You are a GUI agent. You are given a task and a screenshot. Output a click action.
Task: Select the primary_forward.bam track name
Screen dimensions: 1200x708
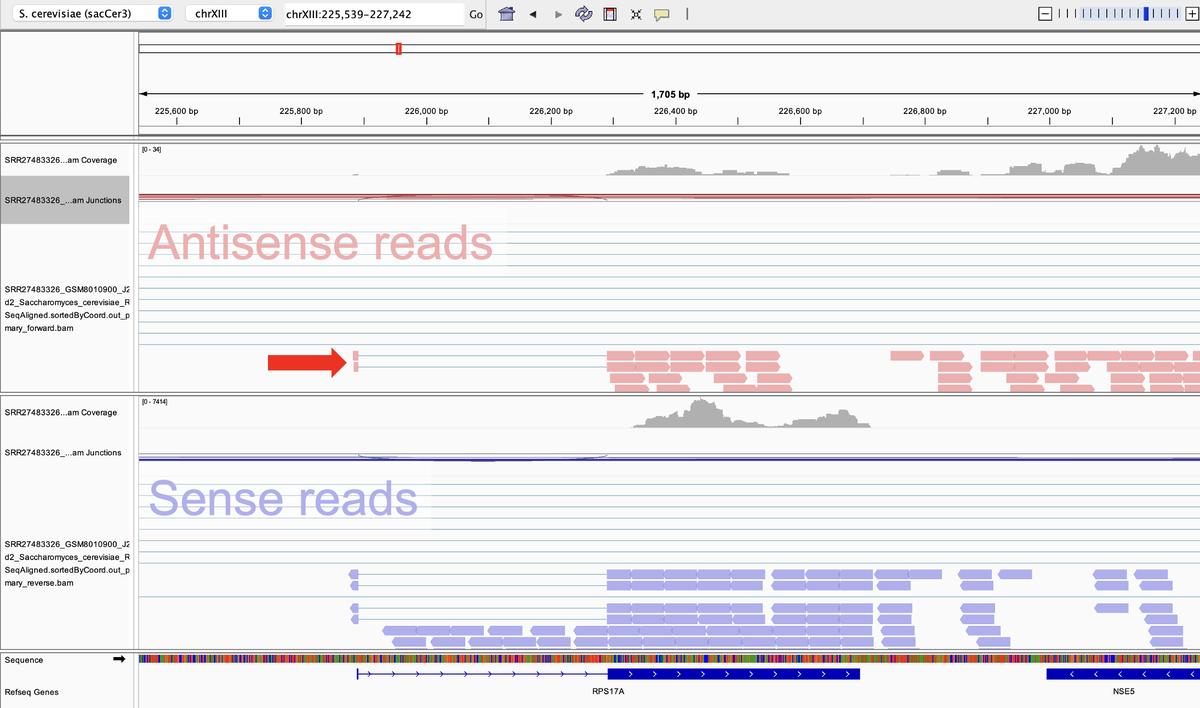(x=66, y=309)
